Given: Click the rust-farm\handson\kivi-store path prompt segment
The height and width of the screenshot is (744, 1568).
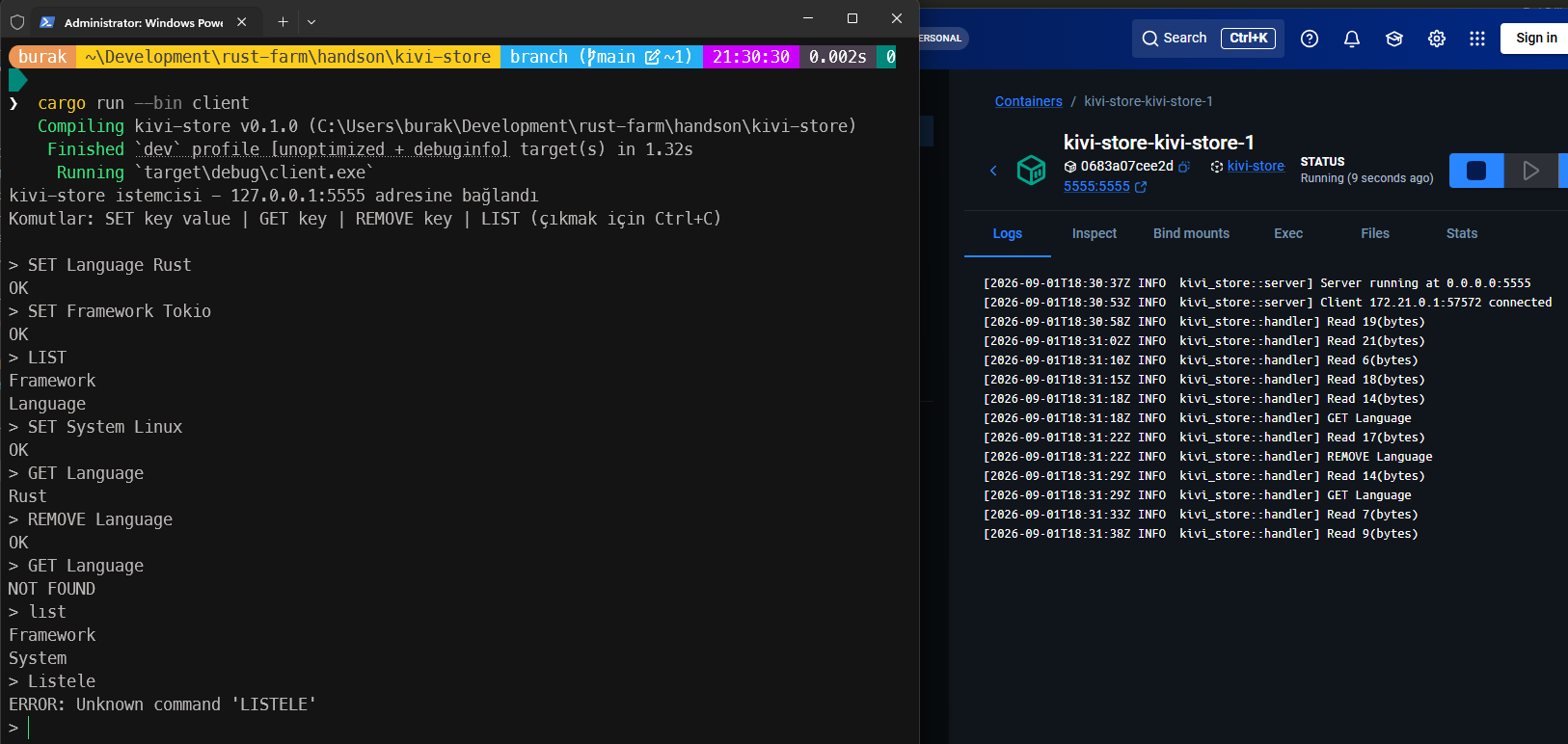Looking at the screenshot, I should click(x=287, y=57).
